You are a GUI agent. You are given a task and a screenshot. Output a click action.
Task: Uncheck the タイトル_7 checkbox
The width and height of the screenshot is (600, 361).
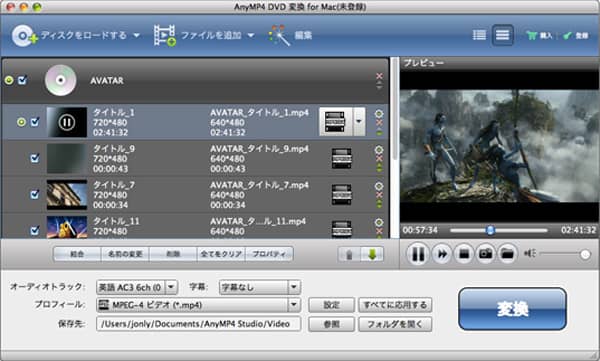pyautogui.click(x=35, y=194)
